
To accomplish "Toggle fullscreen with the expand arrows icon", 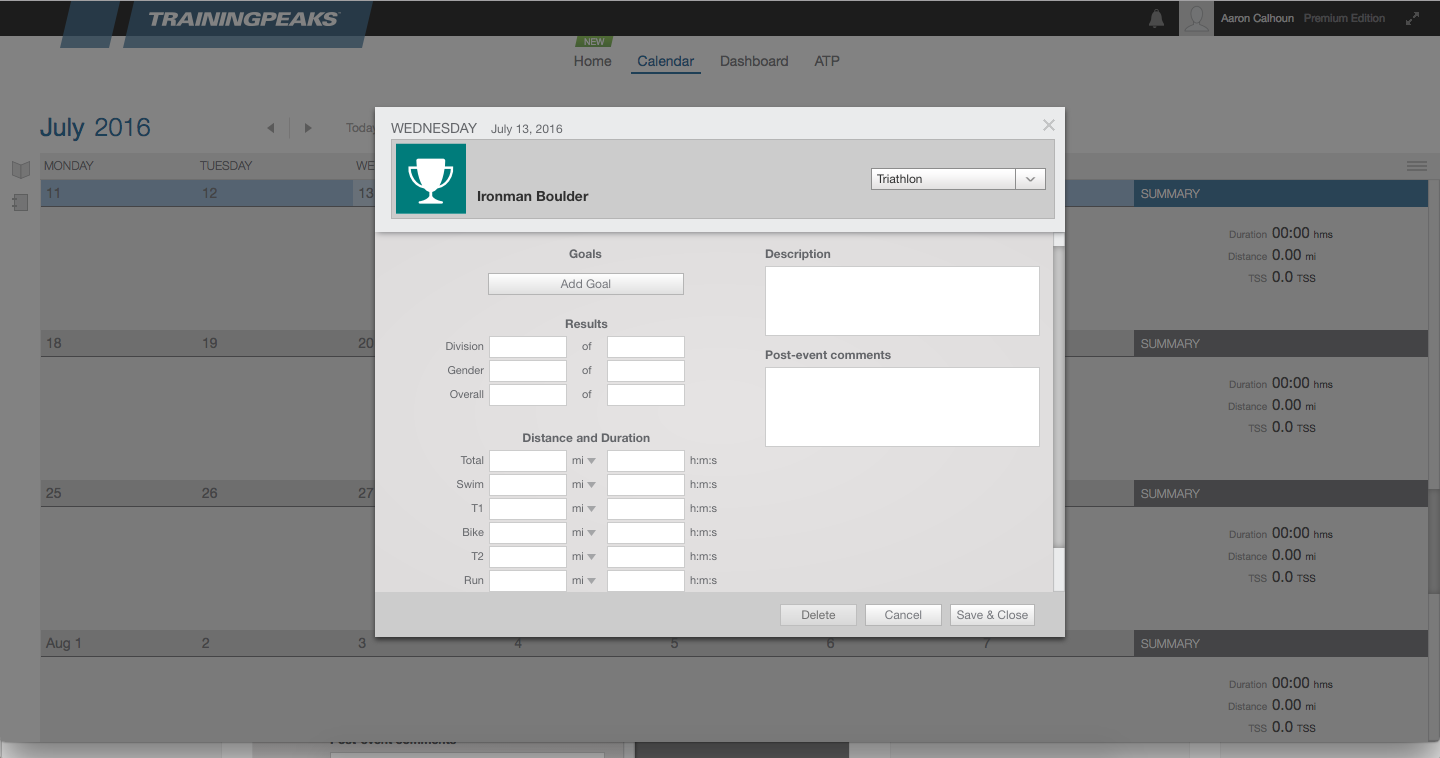I will tap(1412, 18).
